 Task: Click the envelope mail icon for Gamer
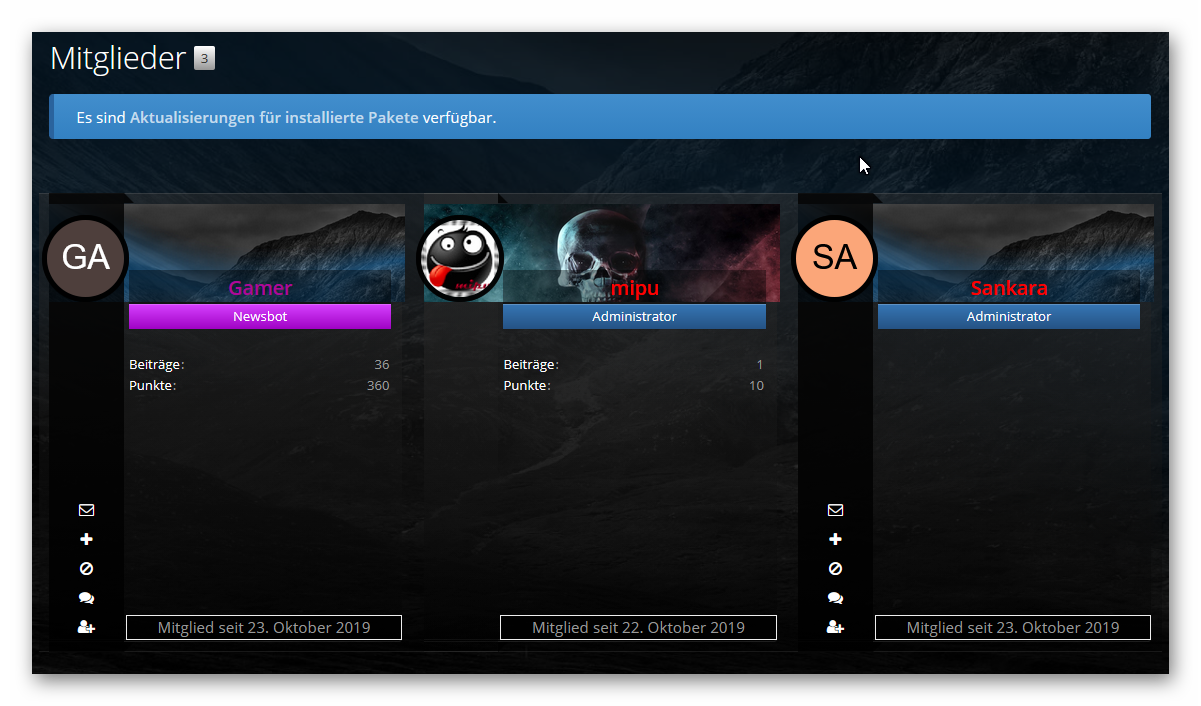coord(86,510)
